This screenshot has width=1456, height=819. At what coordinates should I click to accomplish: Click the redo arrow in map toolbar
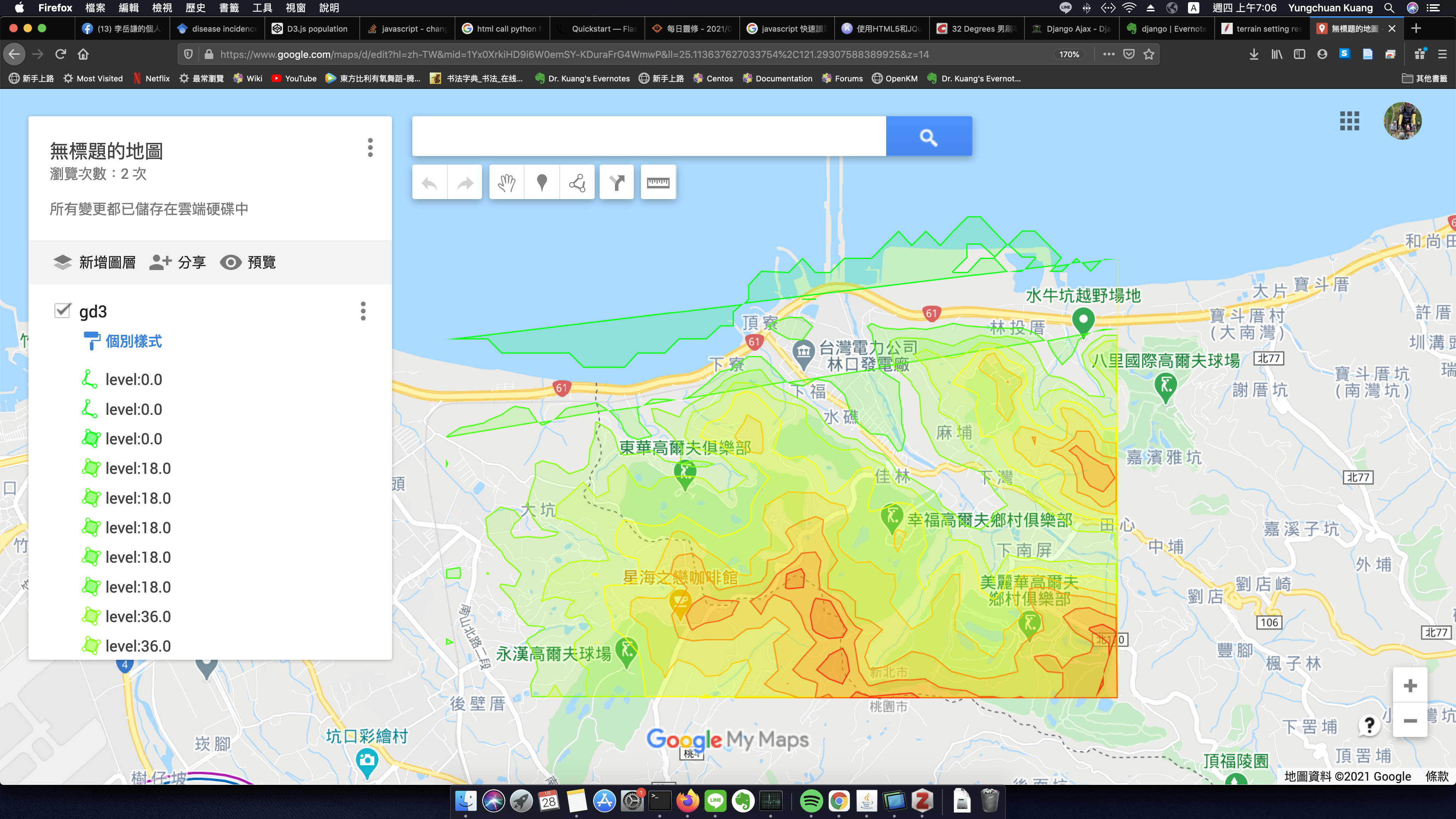(465, 183)
